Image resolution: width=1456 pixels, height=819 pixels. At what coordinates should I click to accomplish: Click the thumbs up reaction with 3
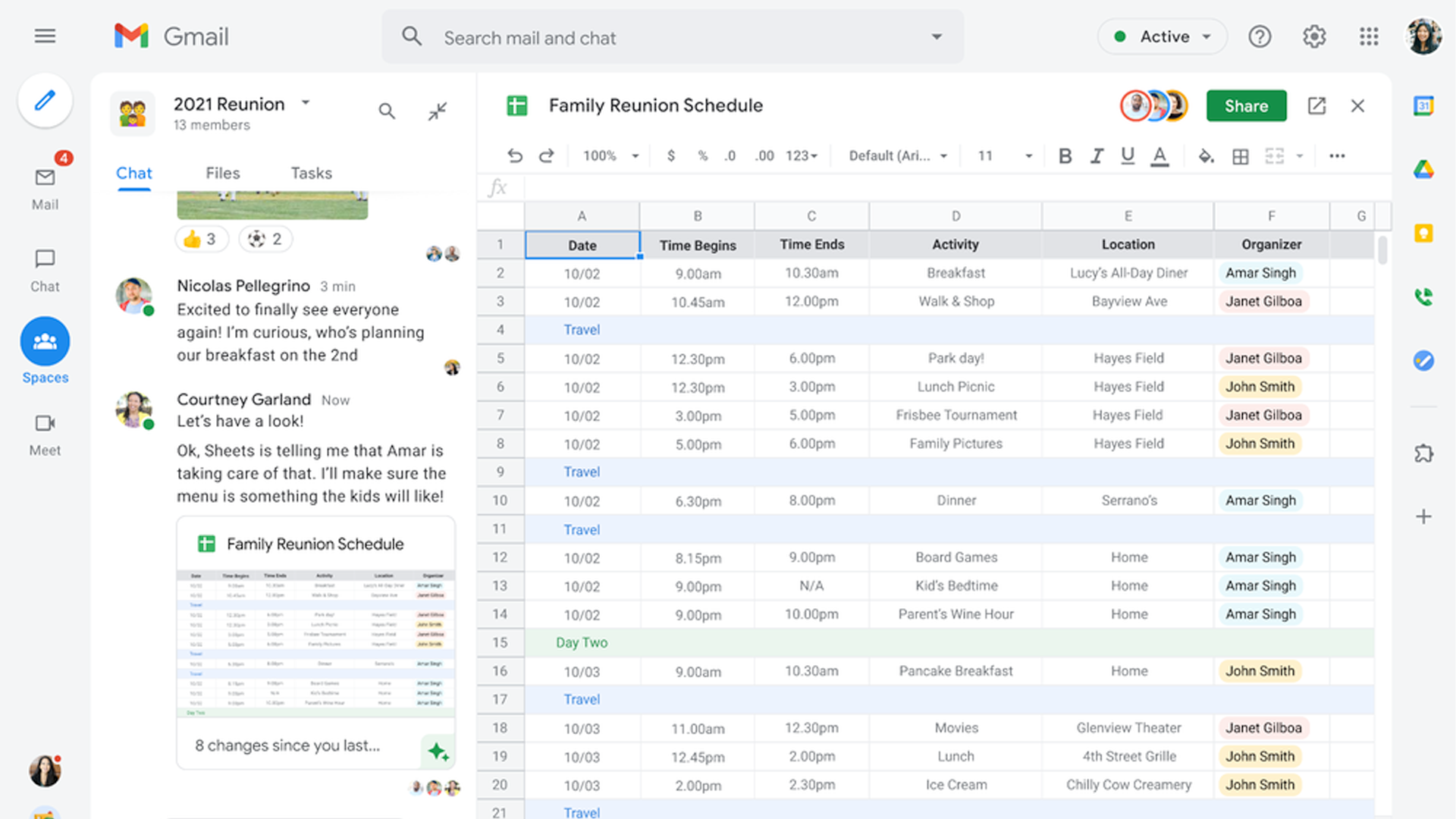pos(200,240)
